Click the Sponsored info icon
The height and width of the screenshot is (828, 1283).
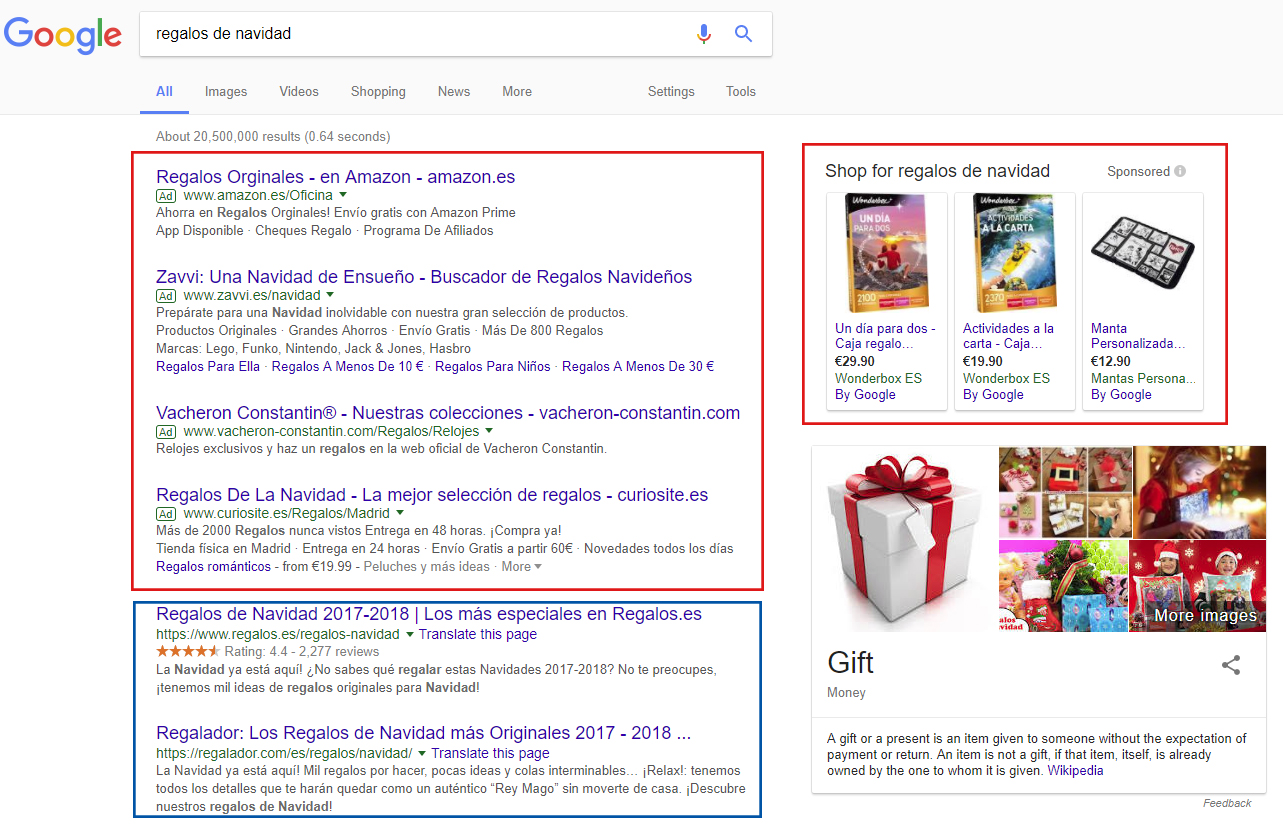pos(1180,171)
